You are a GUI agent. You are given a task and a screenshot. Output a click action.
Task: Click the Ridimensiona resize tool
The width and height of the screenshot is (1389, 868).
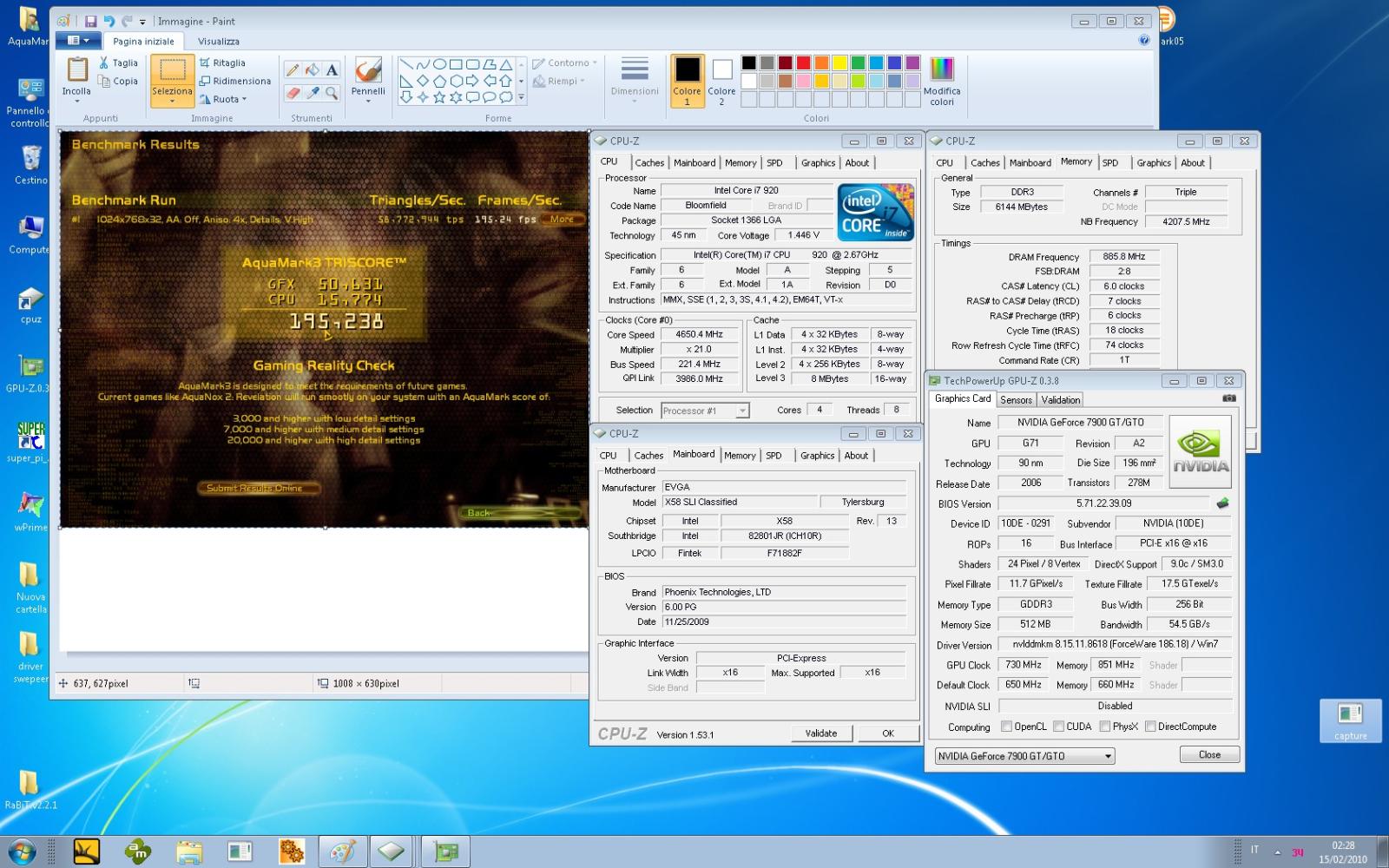click(x=234, y=81)
